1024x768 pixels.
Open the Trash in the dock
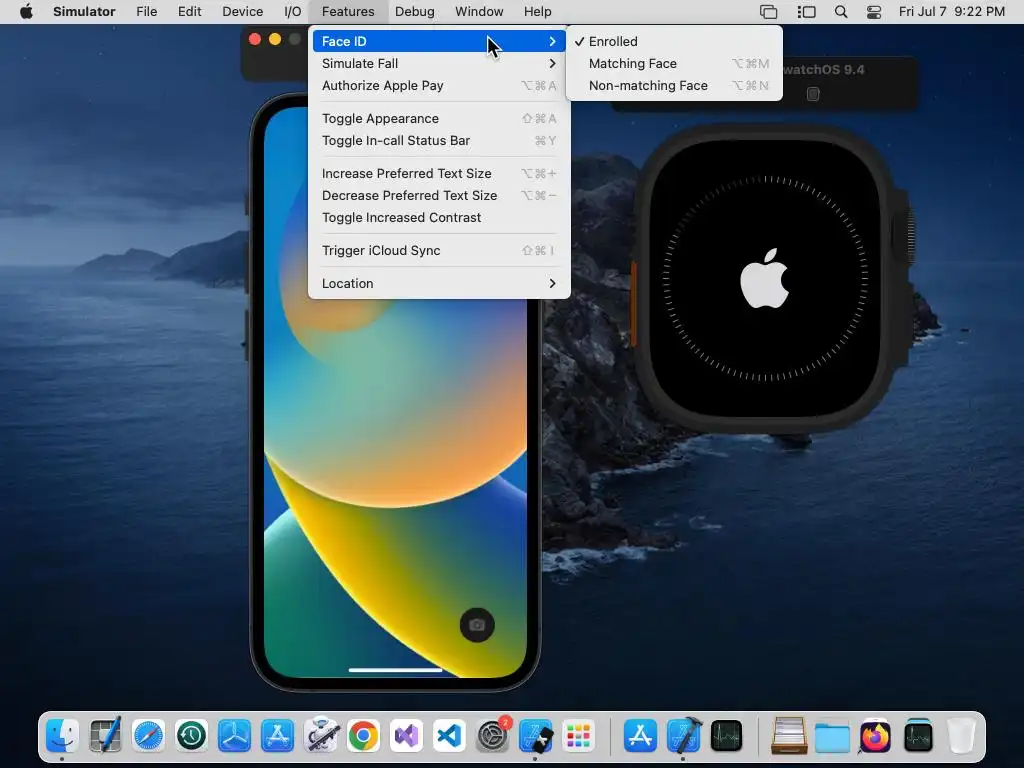(x=961, y=736)
